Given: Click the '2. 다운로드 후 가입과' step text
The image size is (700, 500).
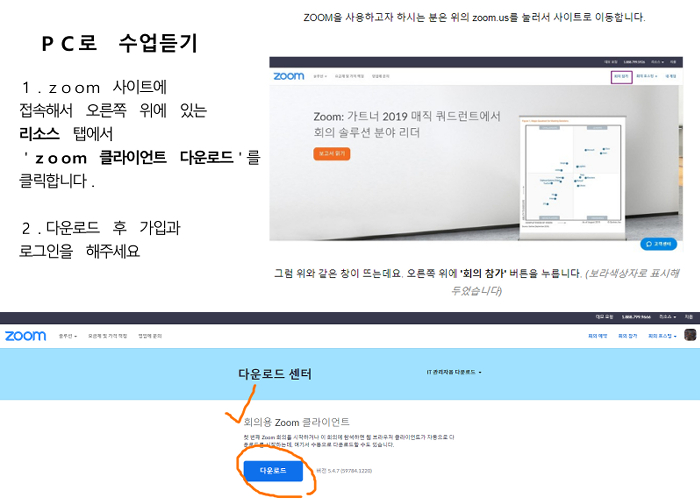Looking at the screenshot, I should click(x=101, y=228).
